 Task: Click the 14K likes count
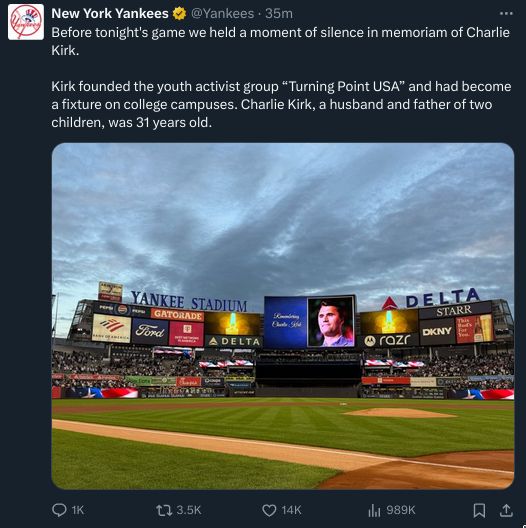(x=291, y=510)
